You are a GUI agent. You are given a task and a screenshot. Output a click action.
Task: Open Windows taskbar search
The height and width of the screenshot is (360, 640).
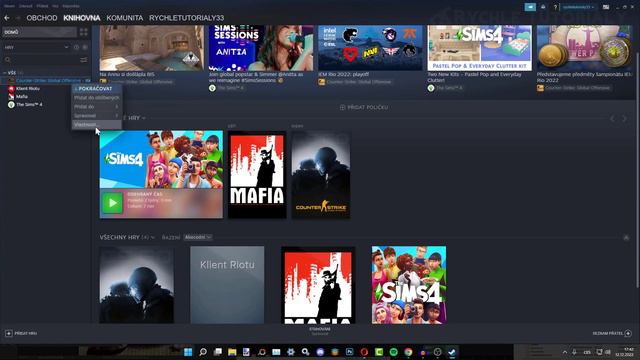(x=203, y=352)
